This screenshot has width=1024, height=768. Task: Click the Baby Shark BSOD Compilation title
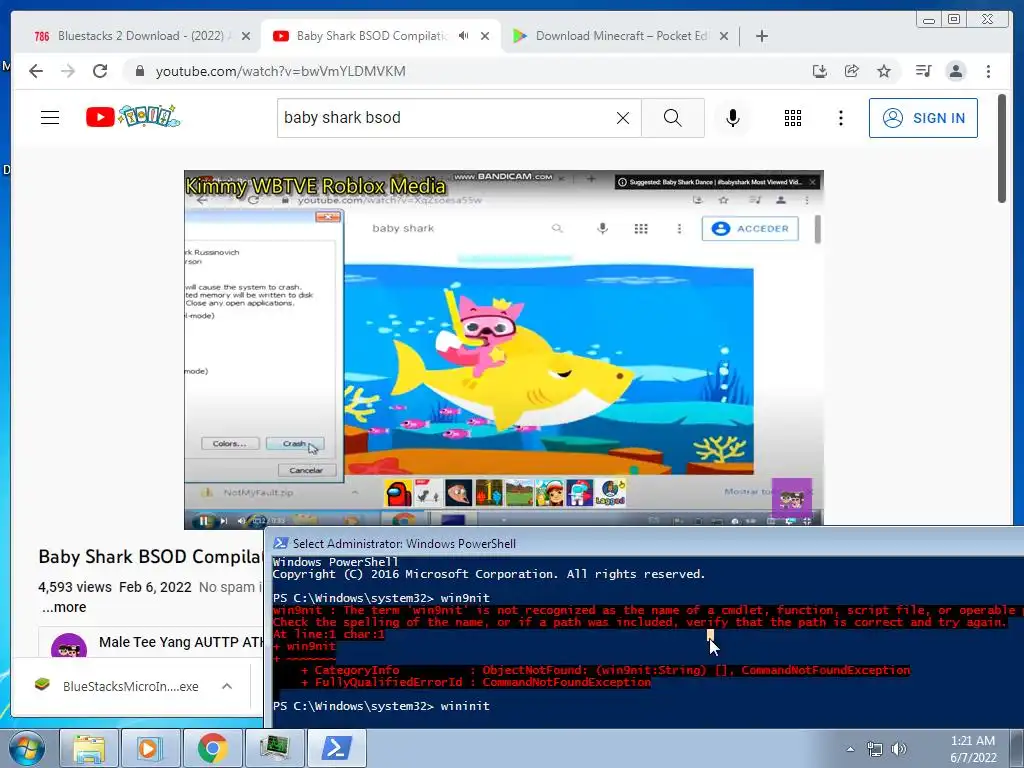(150, 556)
